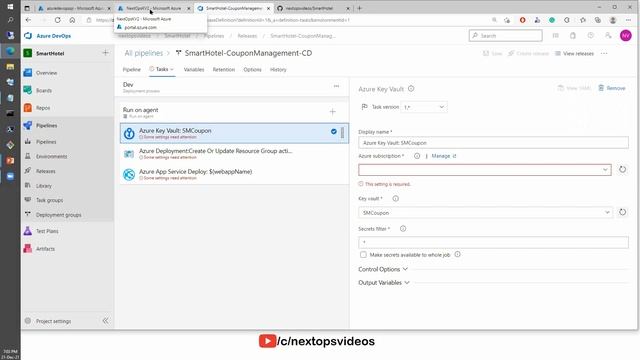Open Test Plans in sidebar
Screen dimensions: 640x360
click(47, 231)
